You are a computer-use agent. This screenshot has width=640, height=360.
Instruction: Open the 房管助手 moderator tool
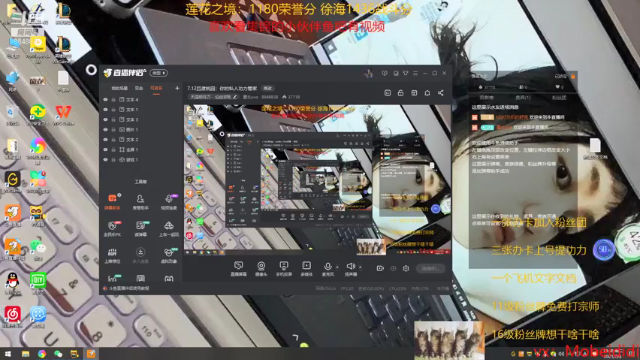140,202
